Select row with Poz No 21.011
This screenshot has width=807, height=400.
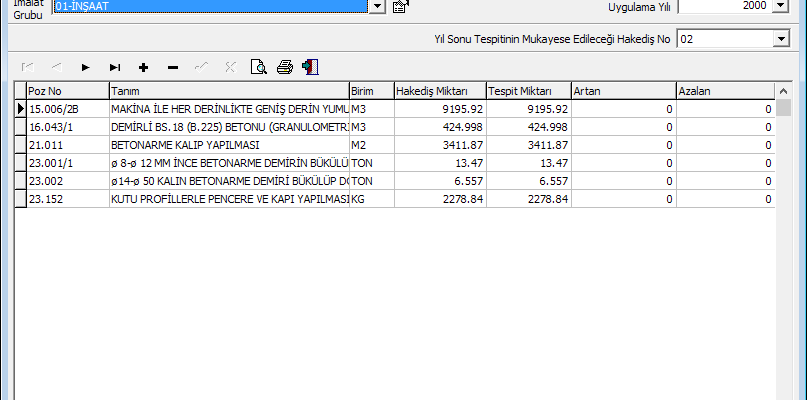click(x=67, y=145)
